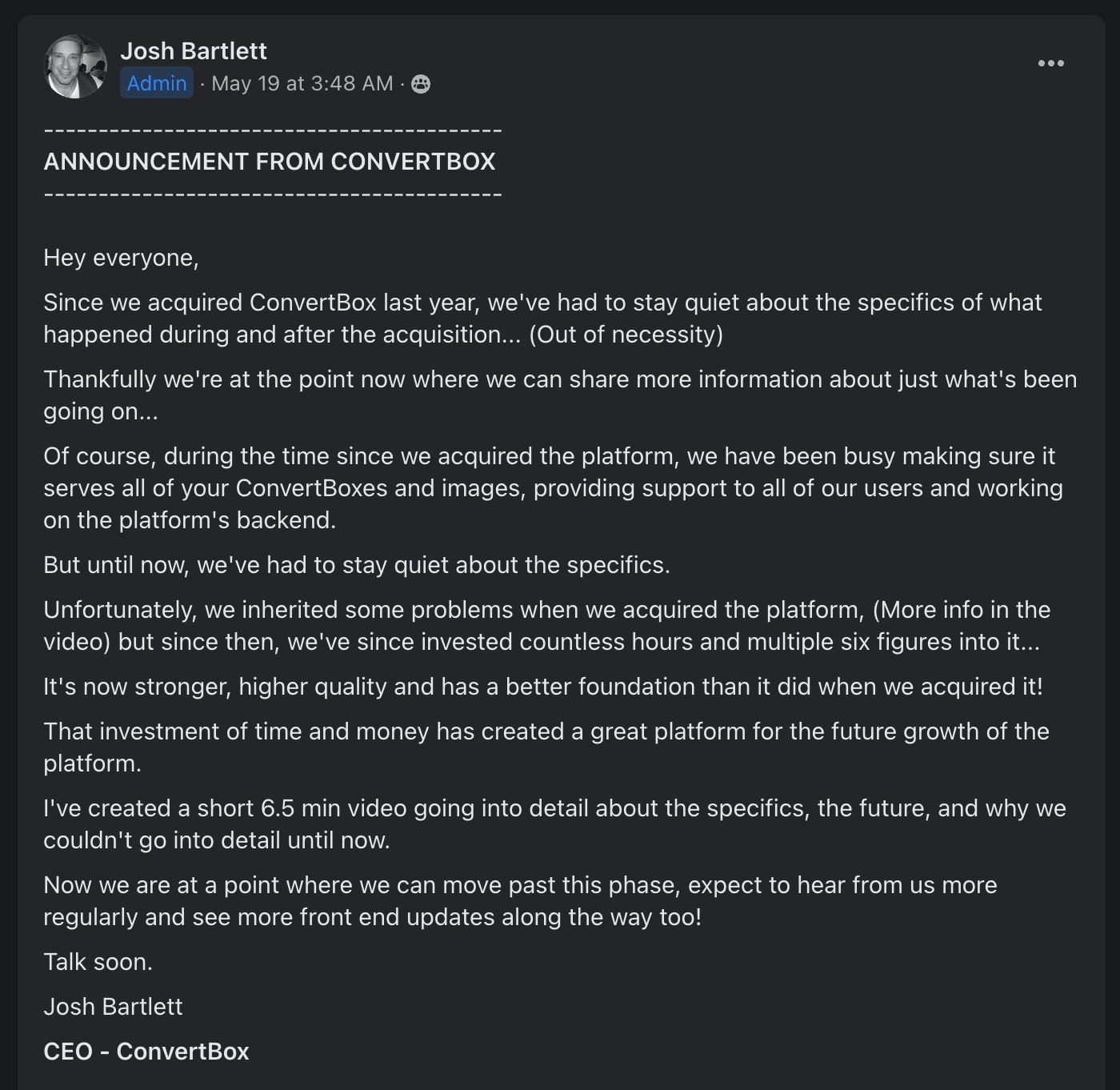
Task: Click paragraph starting "Thankfully we're at the point"
Action: tap(560, 395)
